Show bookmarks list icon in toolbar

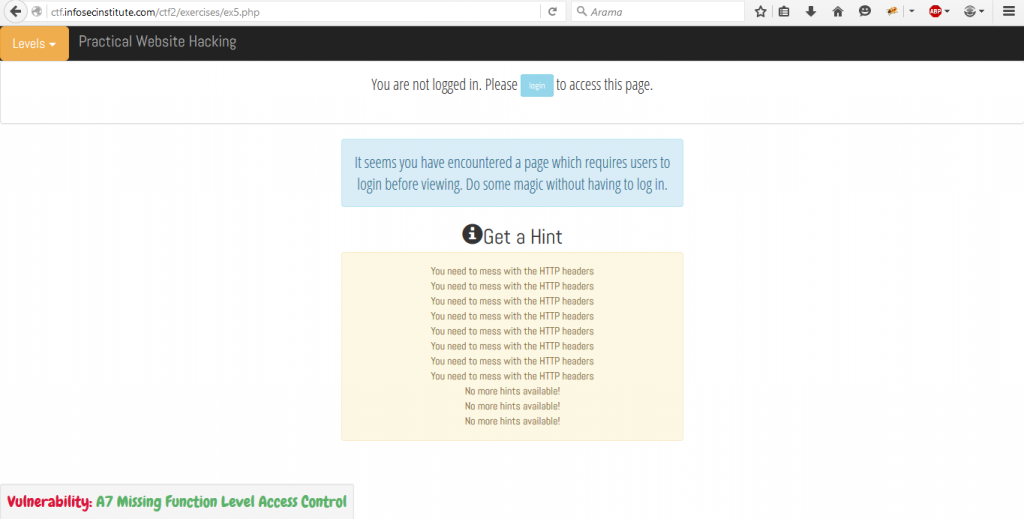(785, 12)
